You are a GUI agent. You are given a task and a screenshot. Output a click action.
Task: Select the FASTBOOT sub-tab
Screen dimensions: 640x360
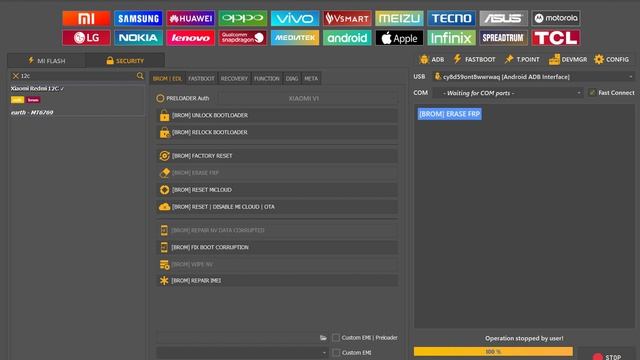(201, 78)
